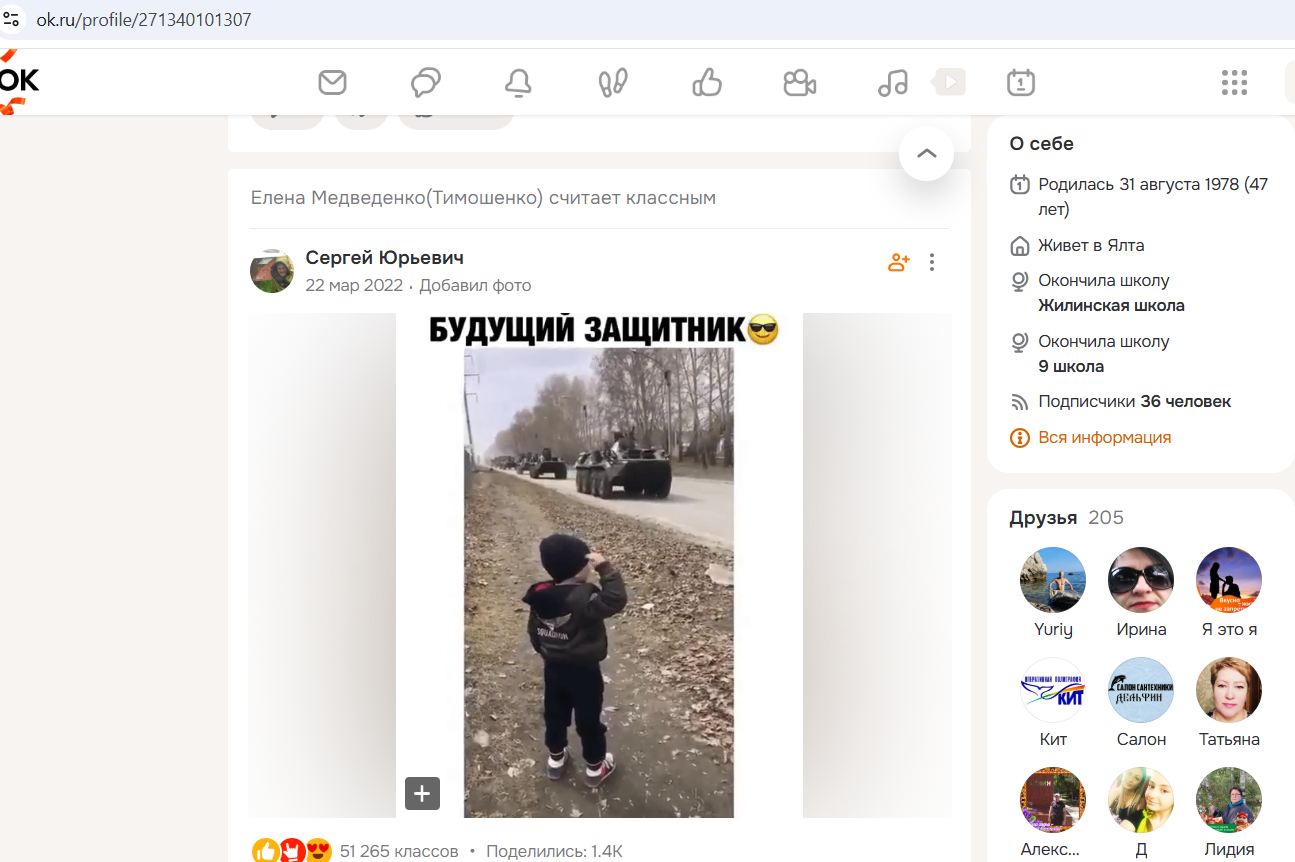1295x862 pixels.
Task: Open the Notifications bell icon
Action: point(518,83)
